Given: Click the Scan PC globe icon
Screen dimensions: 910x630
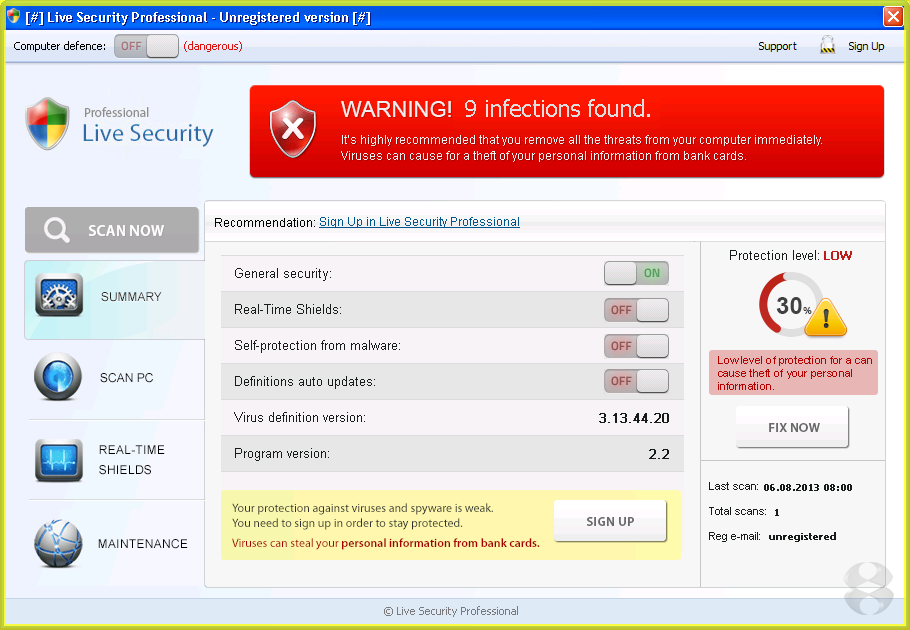Looking at the screenshot, I should [57, 376].
